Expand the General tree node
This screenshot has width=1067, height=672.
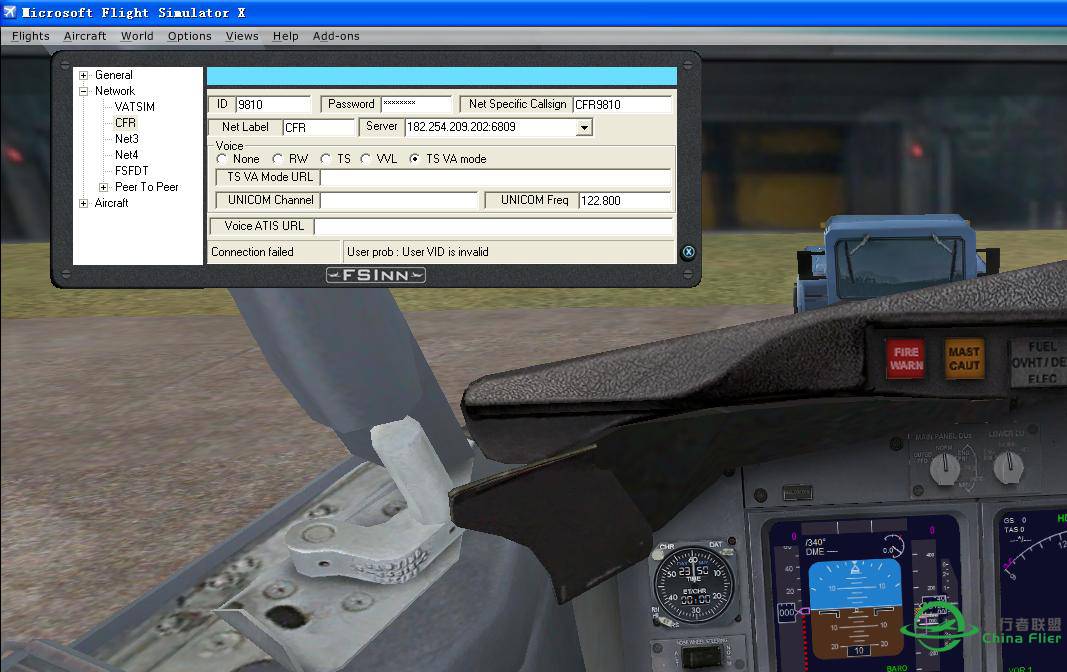[x=84, y=75]
